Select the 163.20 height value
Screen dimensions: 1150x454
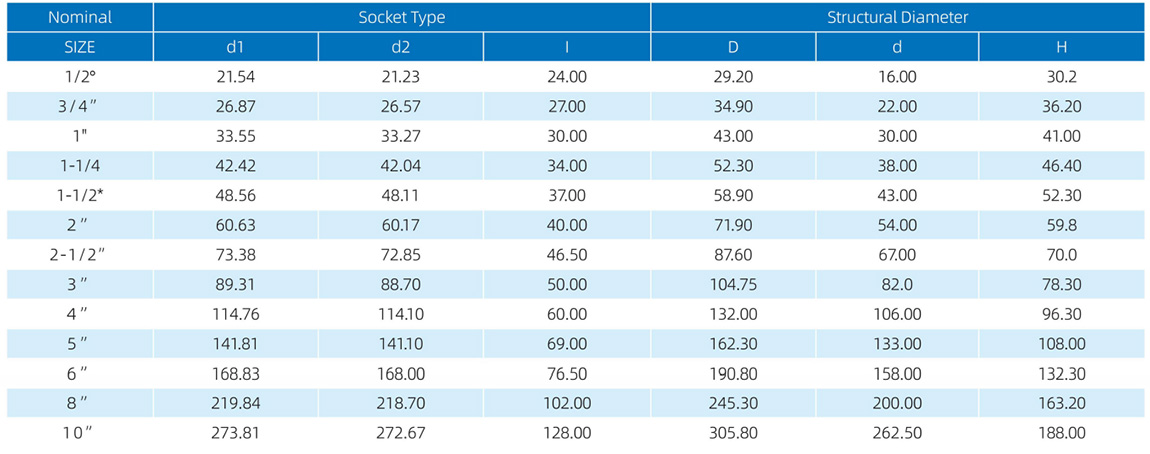(x=1061, y=404)
